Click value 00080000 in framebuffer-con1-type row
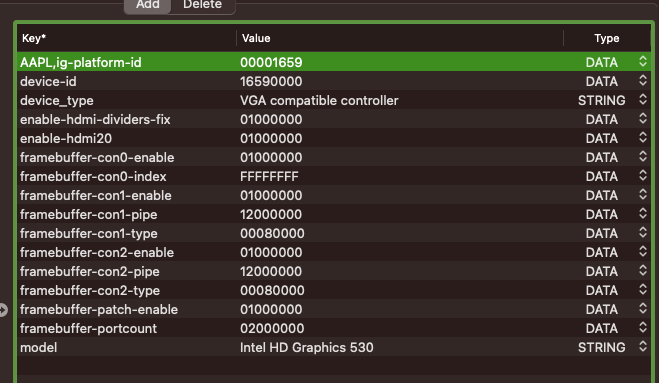The image size is (659, 383). [272, 234]
